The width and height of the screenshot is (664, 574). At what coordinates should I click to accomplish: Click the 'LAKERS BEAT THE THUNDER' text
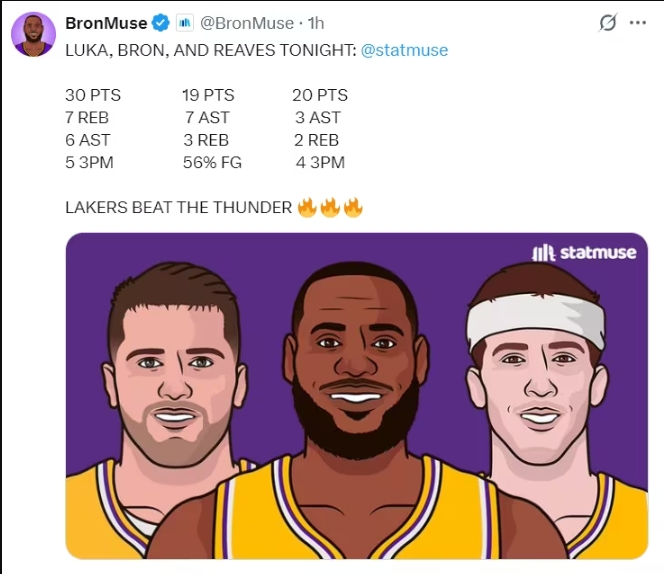pyautogui.click(x=178, y=208)
